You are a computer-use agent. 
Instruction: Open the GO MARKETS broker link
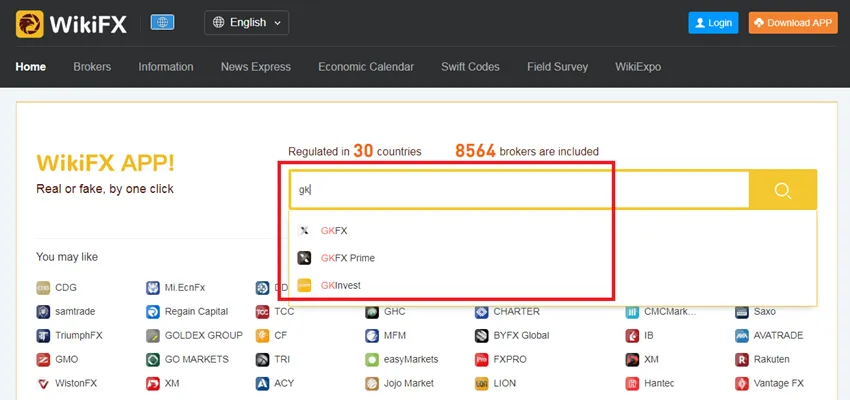pos(197,359)
